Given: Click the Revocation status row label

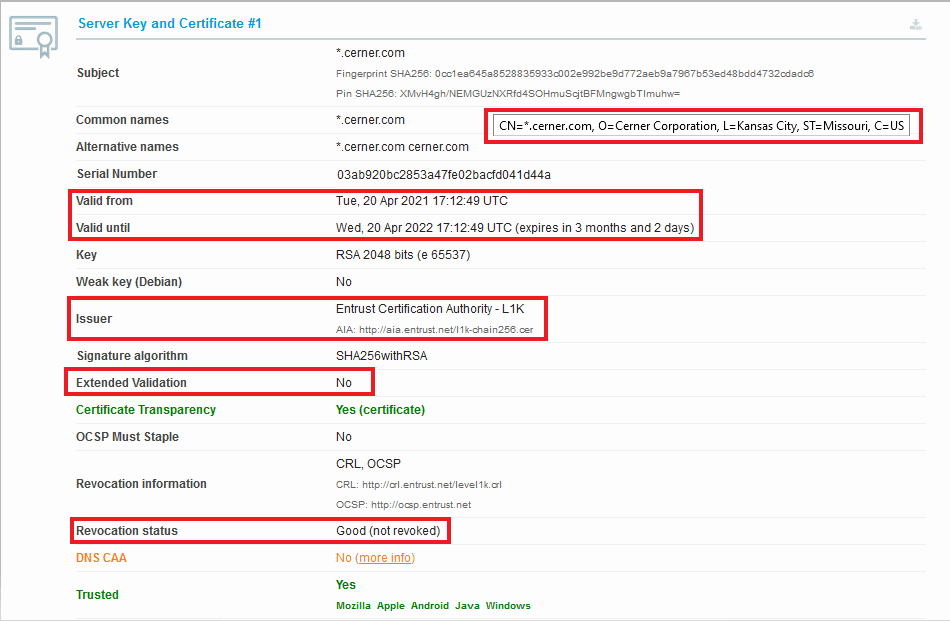Looking at the screenshot, I should coord(127,531).
